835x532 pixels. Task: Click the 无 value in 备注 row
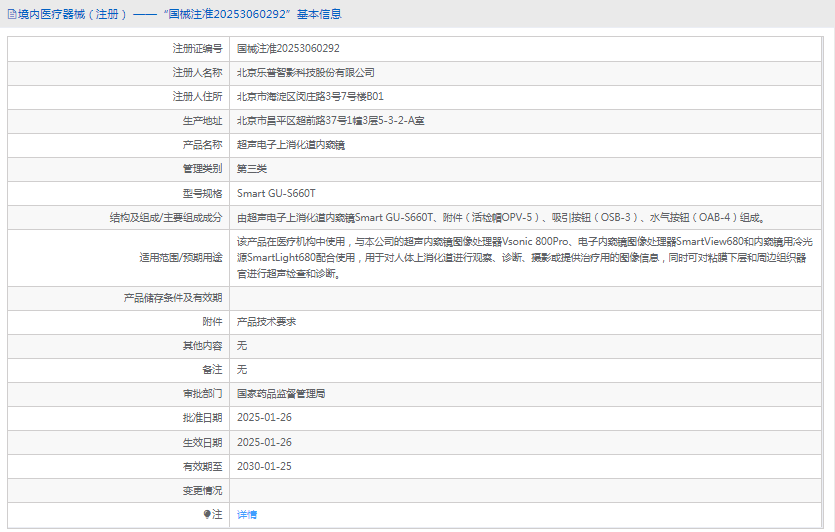pyautogui.click(x=242, y=370)
